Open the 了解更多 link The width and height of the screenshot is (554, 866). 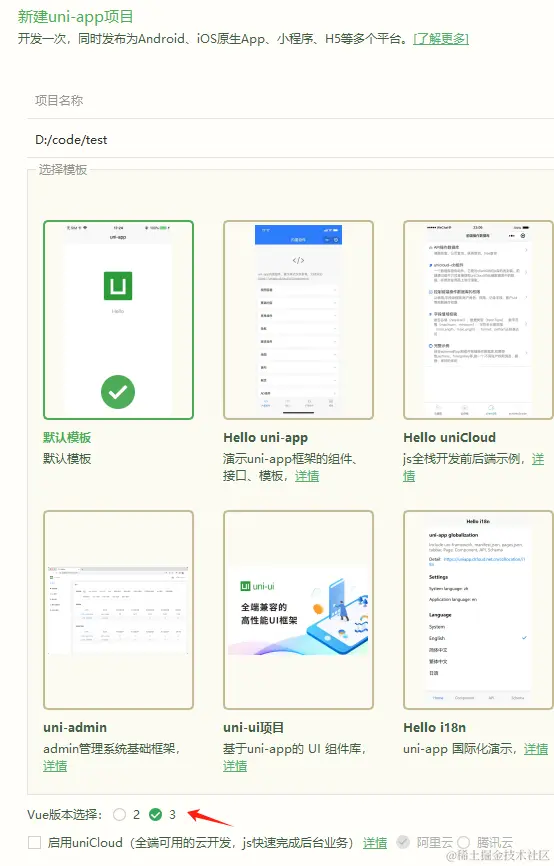coord(441,39)
